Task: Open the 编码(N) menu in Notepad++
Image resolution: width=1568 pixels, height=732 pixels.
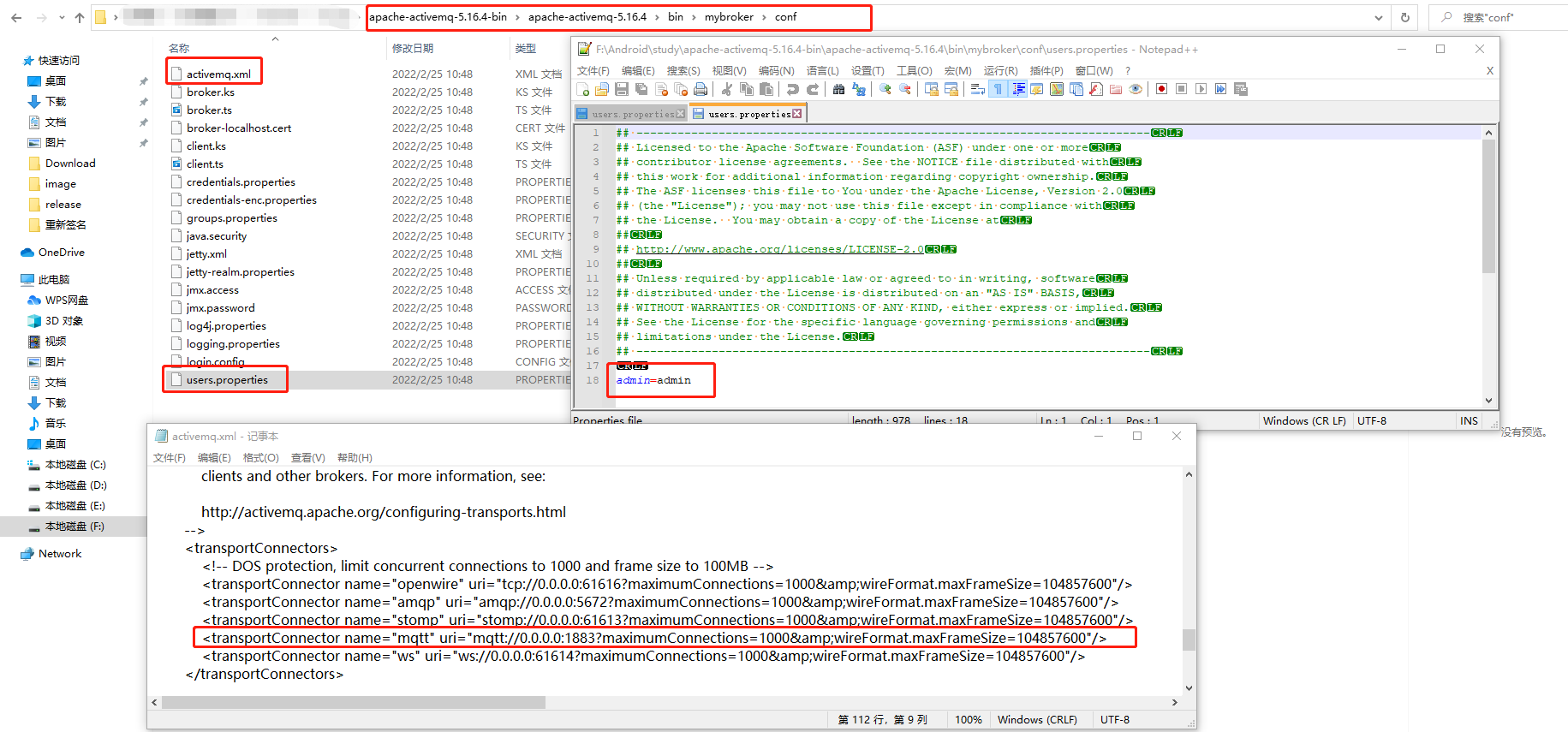Action: [x=776, y=70]
